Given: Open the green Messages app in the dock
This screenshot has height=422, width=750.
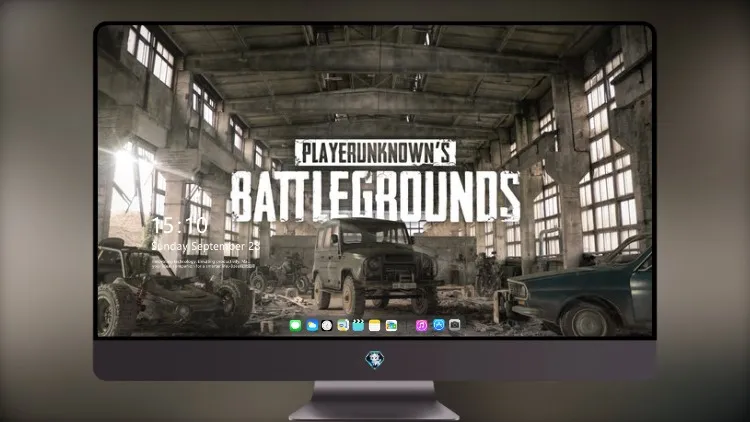Looking at the screenshot, I should click(x=296, y=325).
